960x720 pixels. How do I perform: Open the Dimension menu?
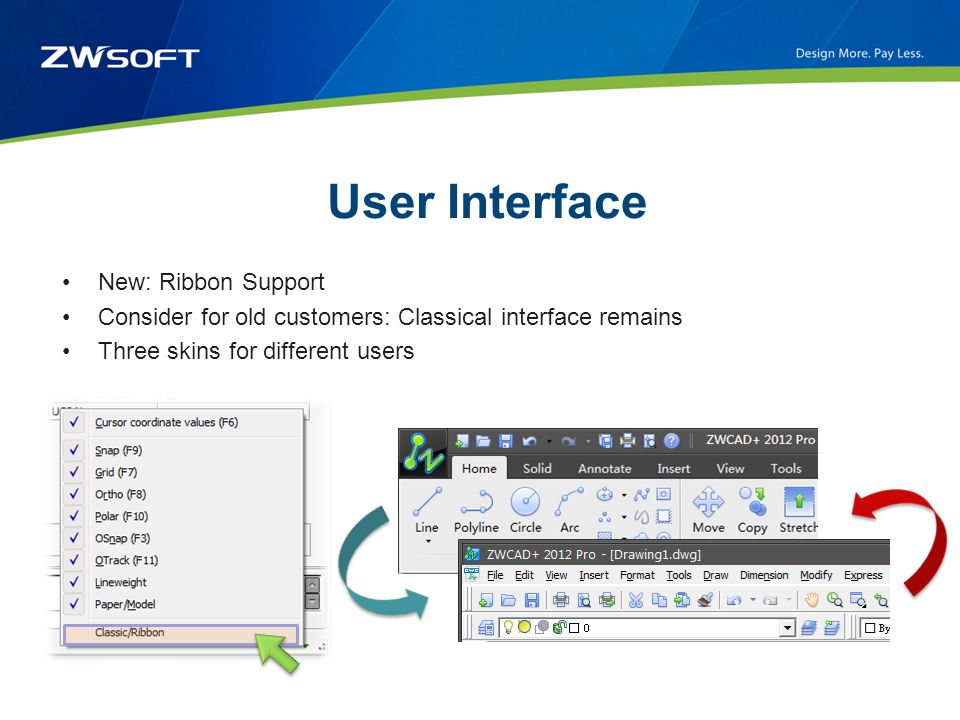click(x=764, y=576)
